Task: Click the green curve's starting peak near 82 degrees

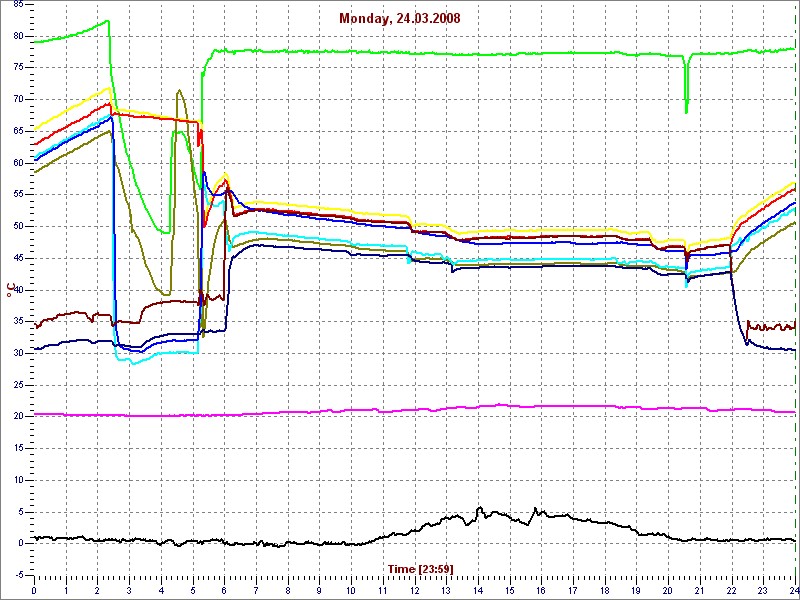Action: (x=108, y=21)
